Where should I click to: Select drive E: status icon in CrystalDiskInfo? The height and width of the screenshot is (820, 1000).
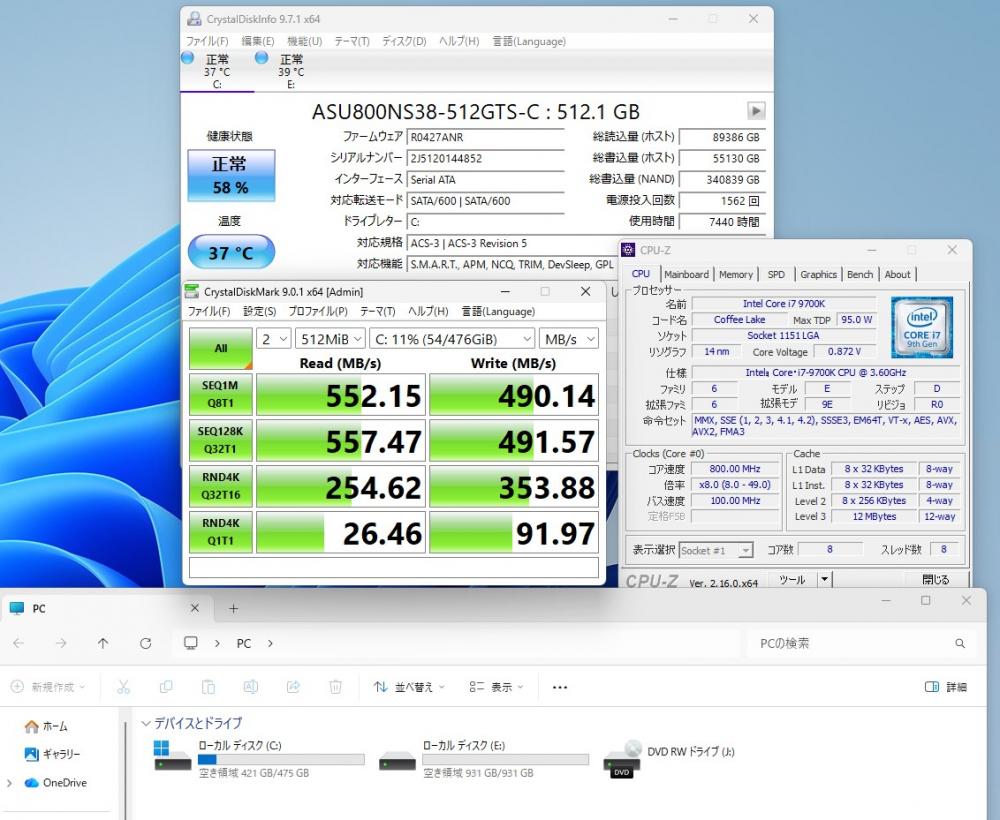261,58
